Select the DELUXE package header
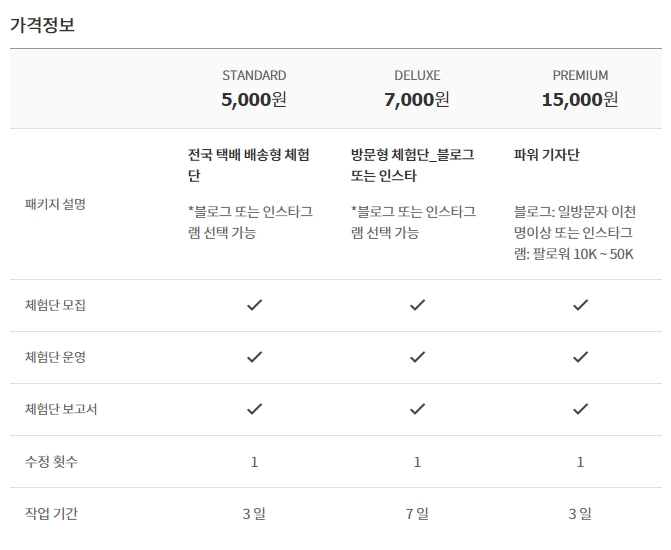 (x=417, y=75)
